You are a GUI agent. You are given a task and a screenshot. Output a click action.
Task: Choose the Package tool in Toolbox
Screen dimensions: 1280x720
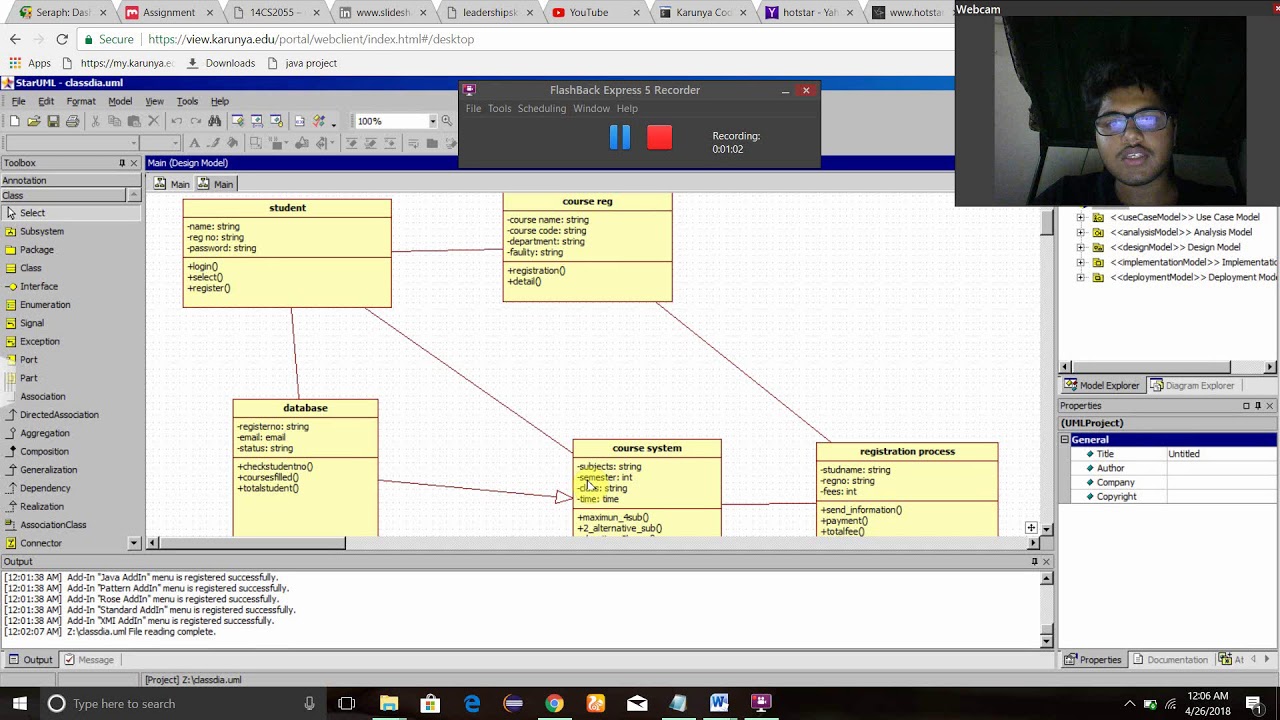point(37,250)
